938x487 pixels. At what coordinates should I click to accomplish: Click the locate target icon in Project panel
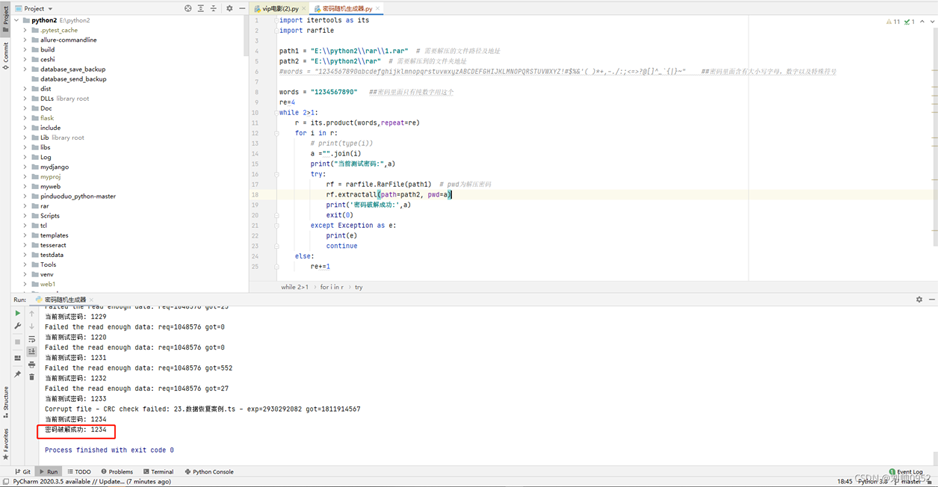187,8
